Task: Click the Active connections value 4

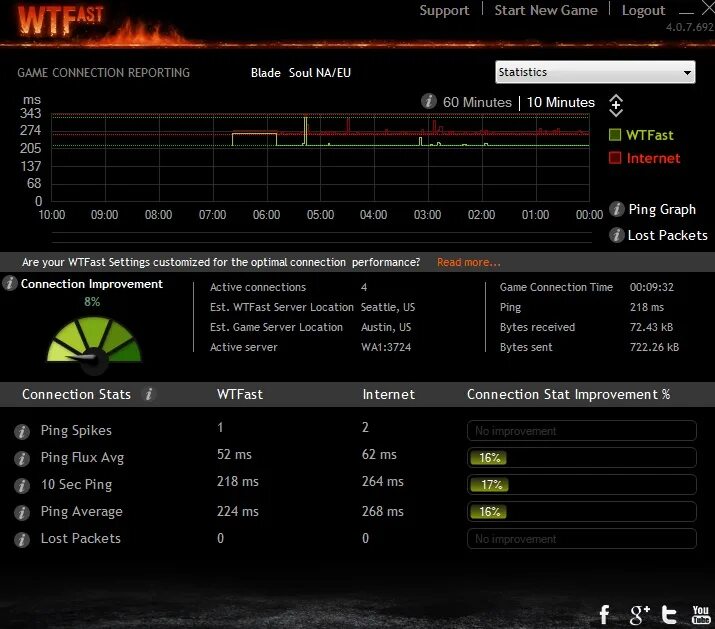Action: [x=364, y=287]
